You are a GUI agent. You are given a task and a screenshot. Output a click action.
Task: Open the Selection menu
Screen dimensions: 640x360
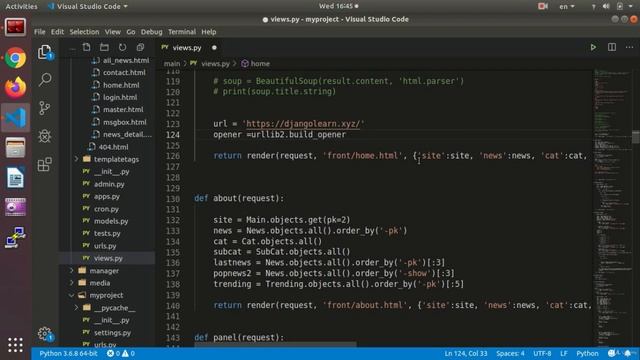tap(84, 32)
